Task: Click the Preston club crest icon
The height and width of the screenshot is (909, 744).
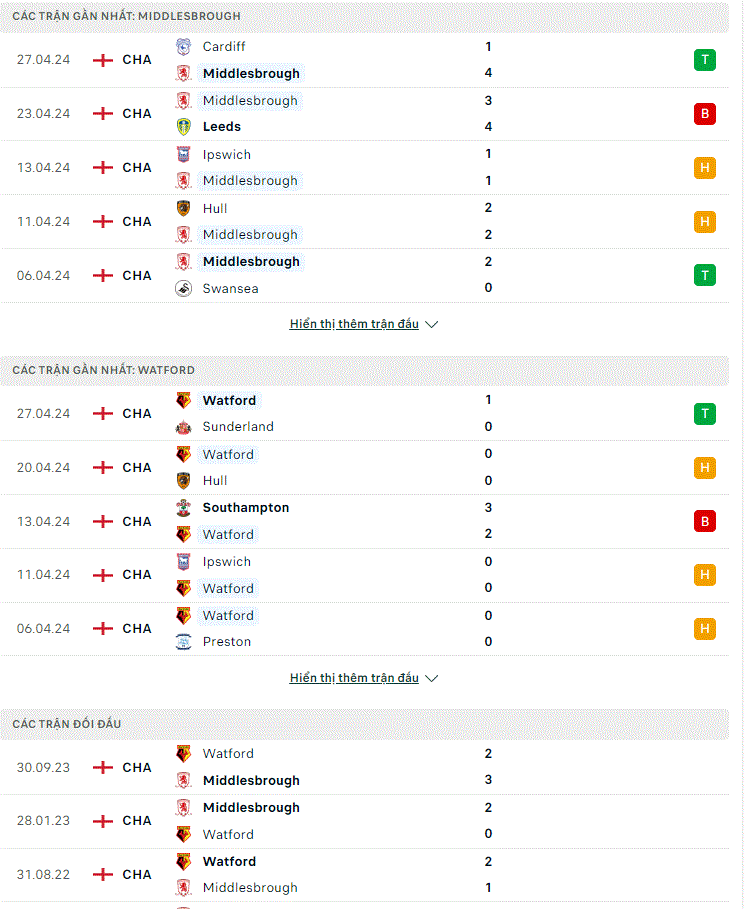Action: click(x=183, y=642)
